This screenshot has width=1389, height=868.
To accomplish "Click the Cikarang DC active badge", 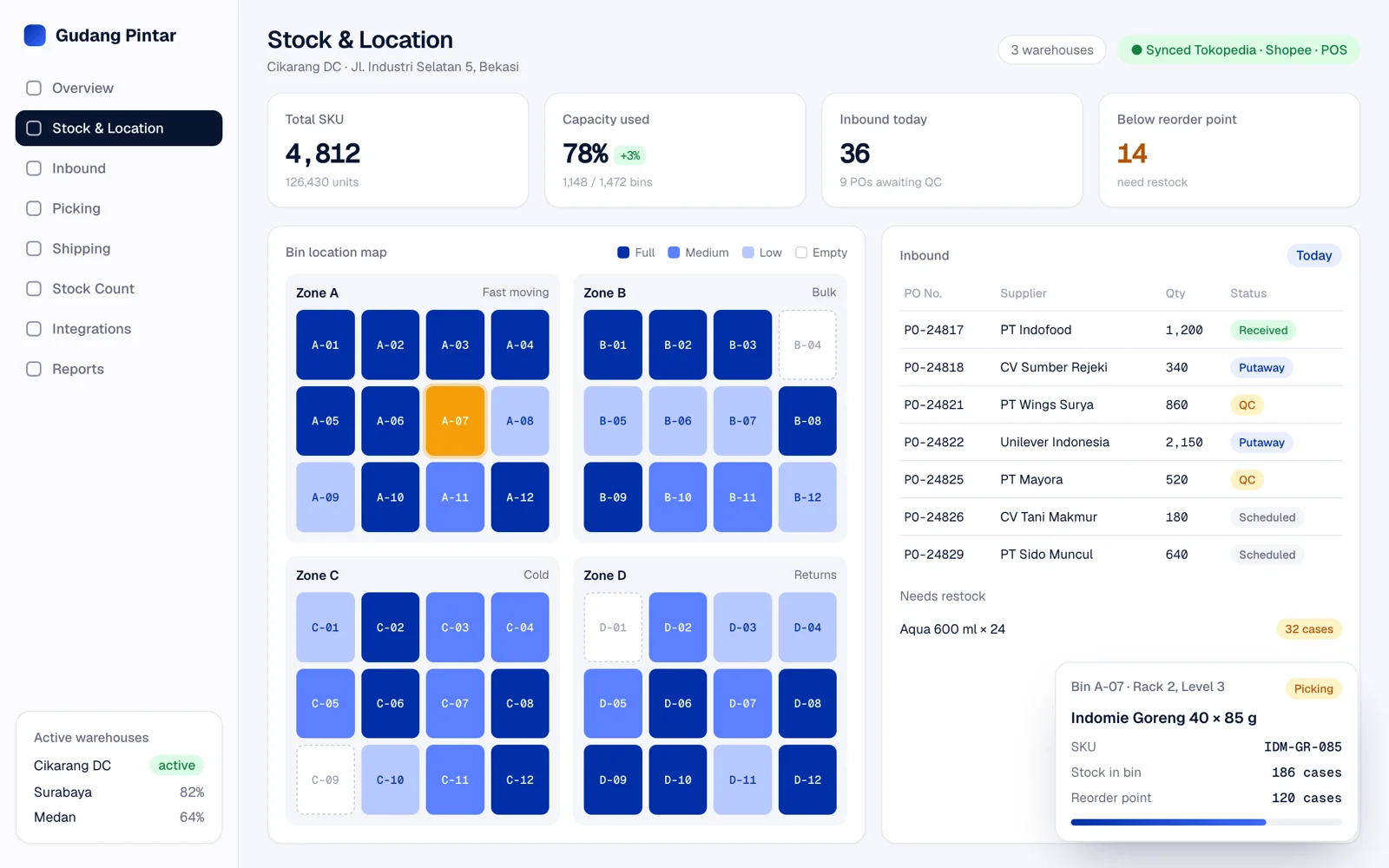I will point(177,766).
